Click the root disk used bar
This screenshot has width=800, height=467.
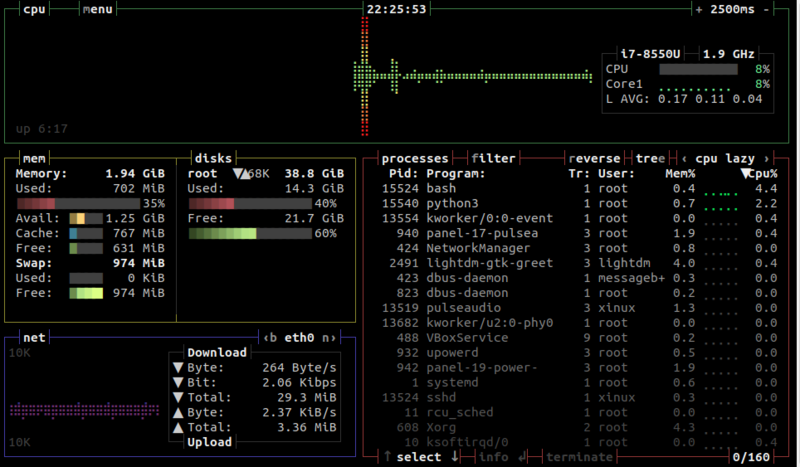[248, 203]
